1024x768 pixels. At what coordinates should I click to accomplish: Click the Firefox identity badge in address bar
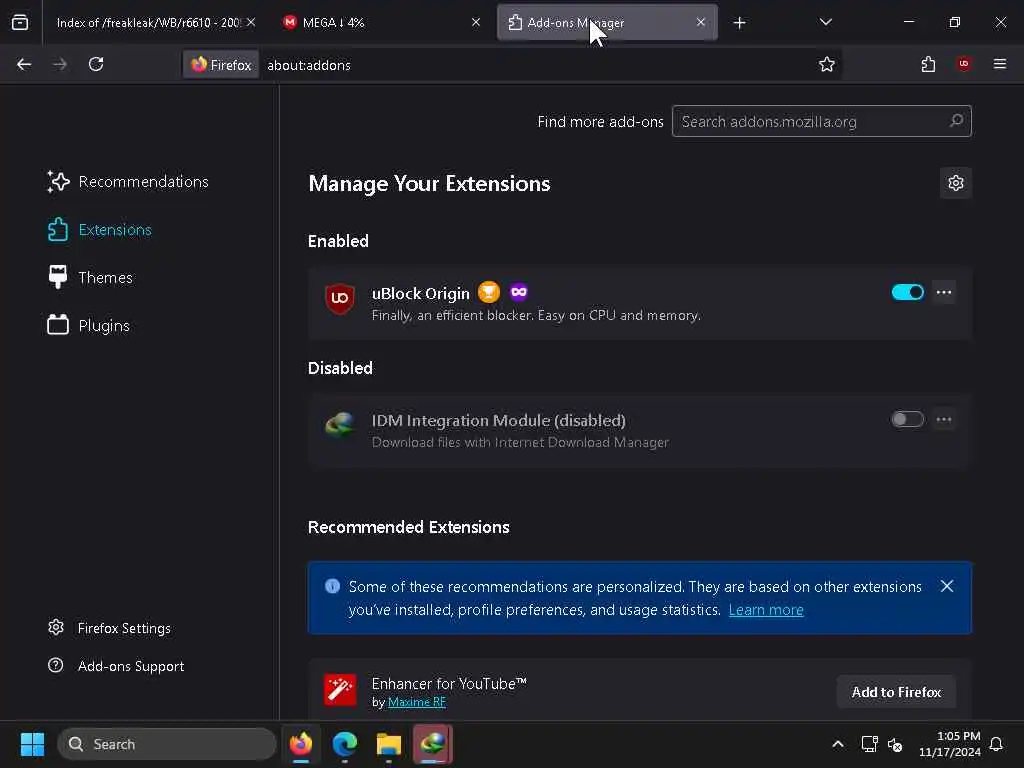pos(221,65)
